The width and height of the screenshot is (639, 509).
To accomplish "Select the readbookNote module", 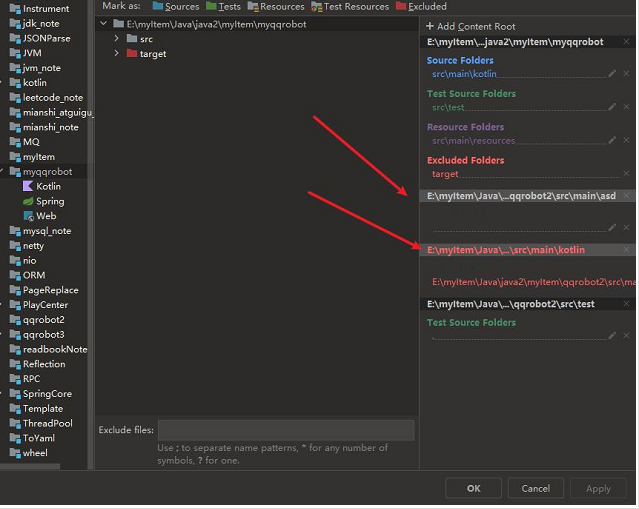I will tap(48, 349).
